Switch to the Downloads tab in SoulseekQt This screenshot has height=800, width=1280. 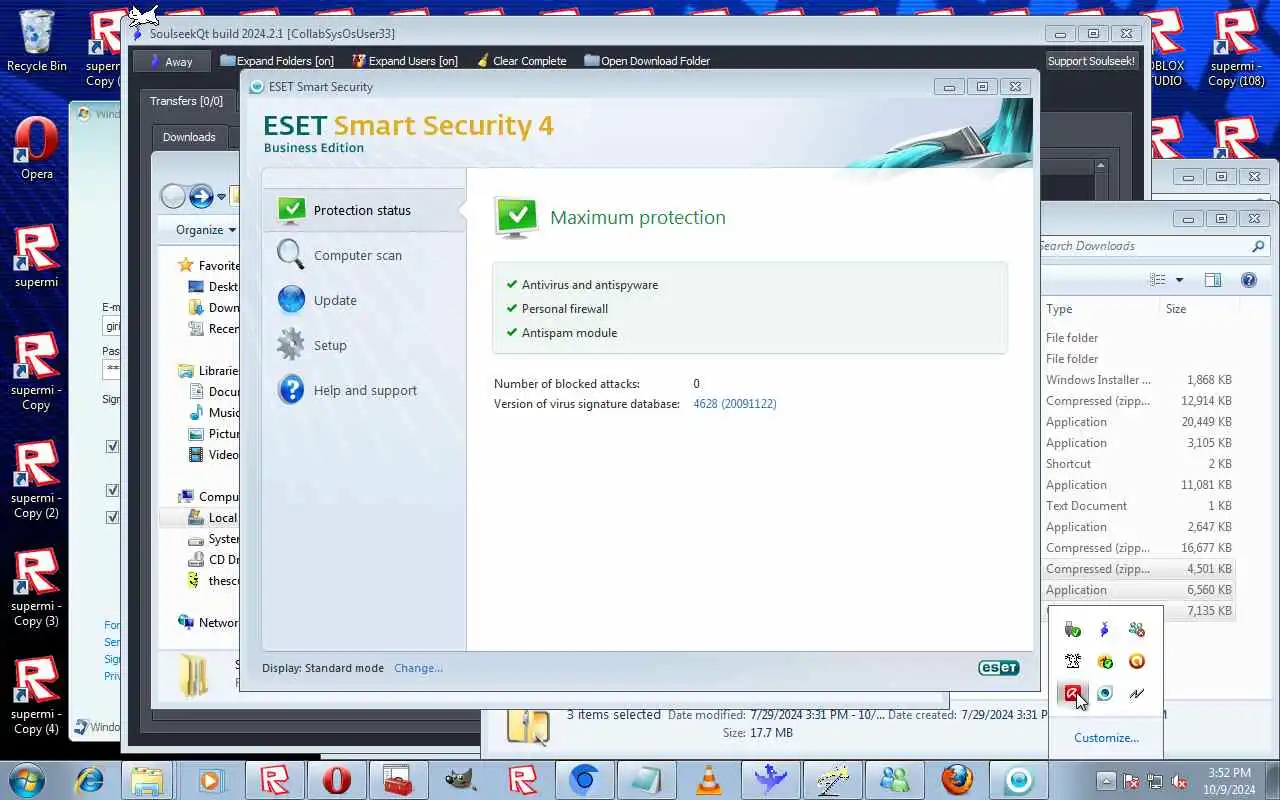pyautogui.click(x=189, y=137)
